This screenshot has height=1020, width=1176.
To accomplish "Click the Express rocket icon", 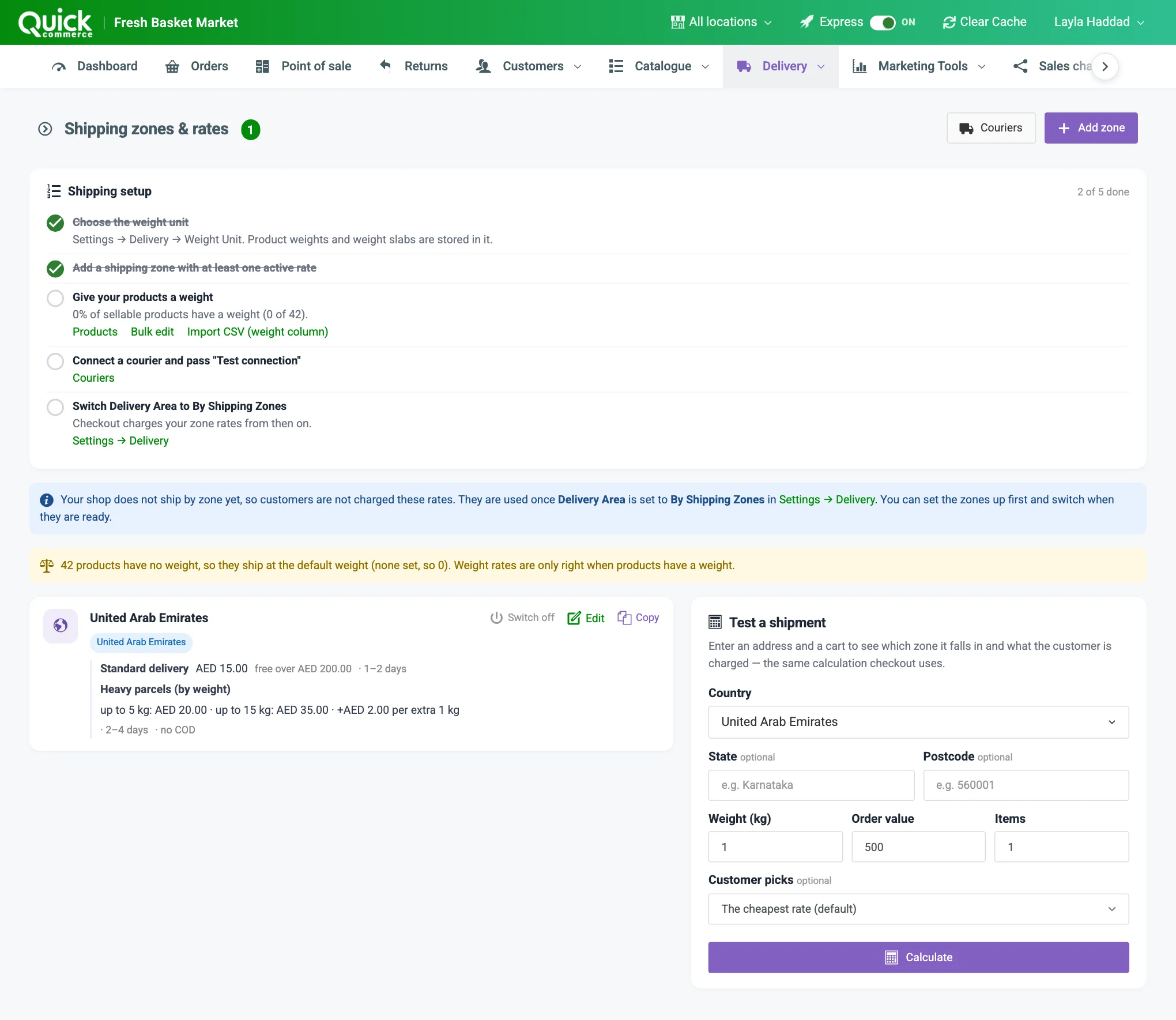I will click(806, 22).
